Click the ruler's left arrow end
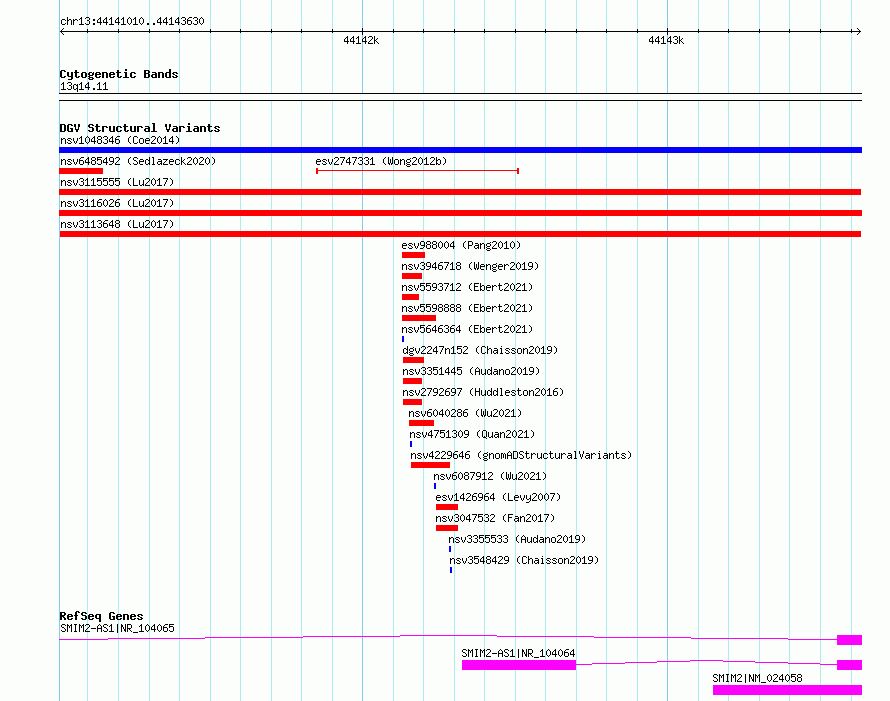Viewport: 890px width, 701px height. [62, 32]
